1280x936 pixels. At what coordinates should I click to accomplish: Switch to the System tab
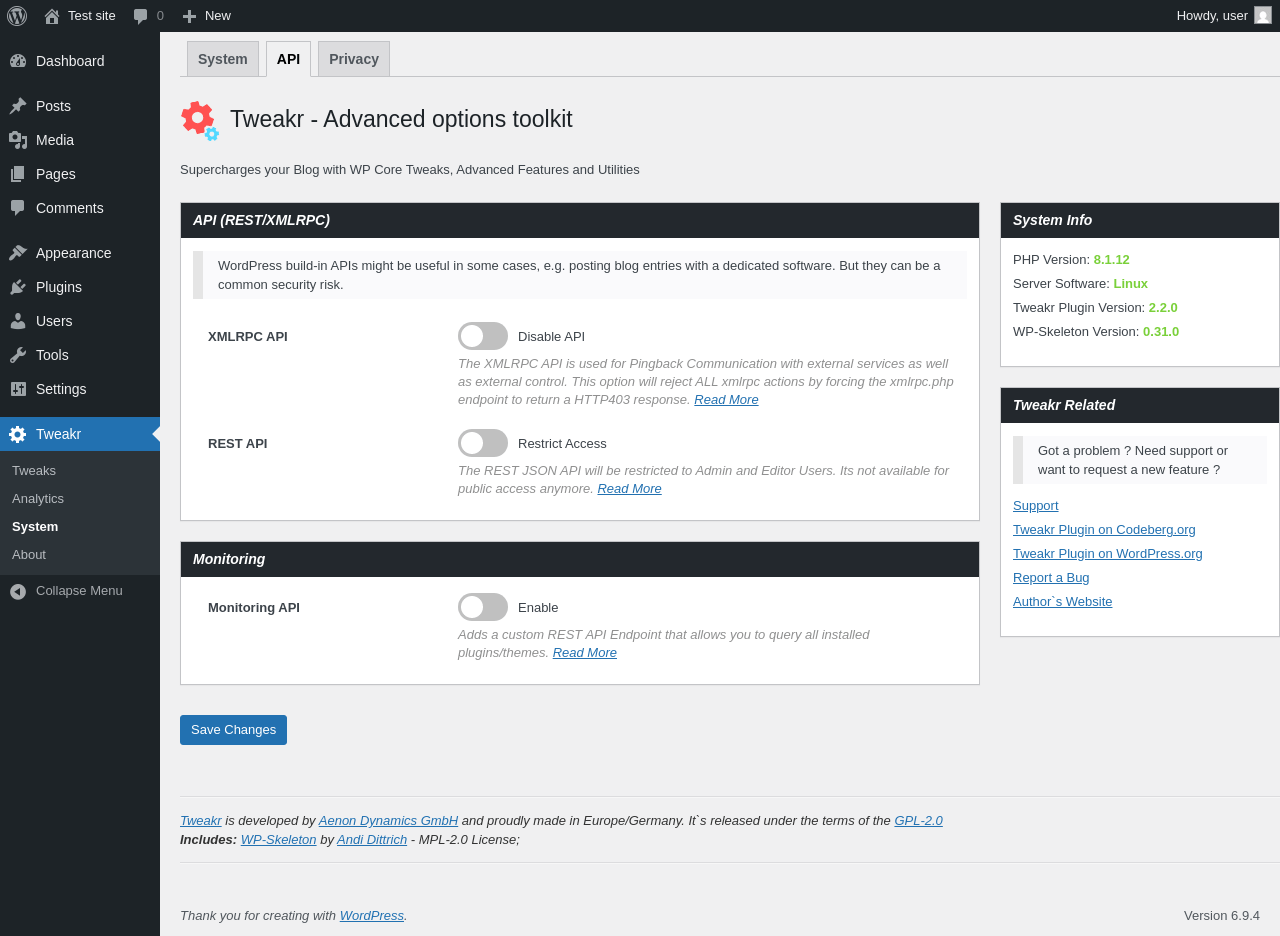(223, 59)
